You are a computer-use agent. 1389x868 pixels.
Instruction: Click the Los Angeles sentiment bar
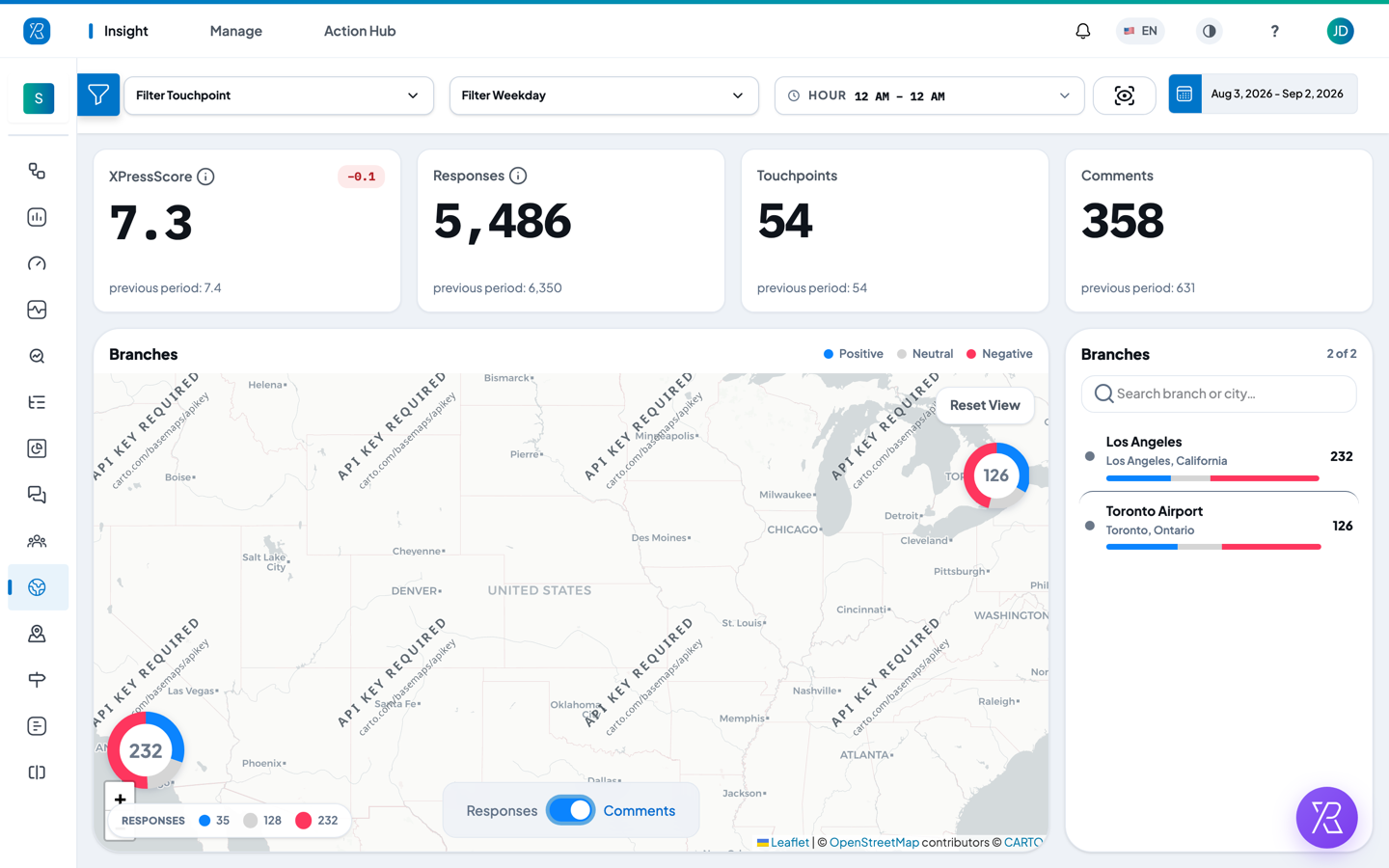tap(1212, 478)
